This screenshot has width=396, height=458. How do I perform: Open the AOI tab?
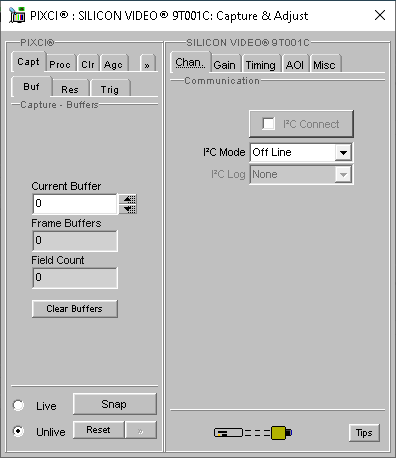tap(295, 64)
